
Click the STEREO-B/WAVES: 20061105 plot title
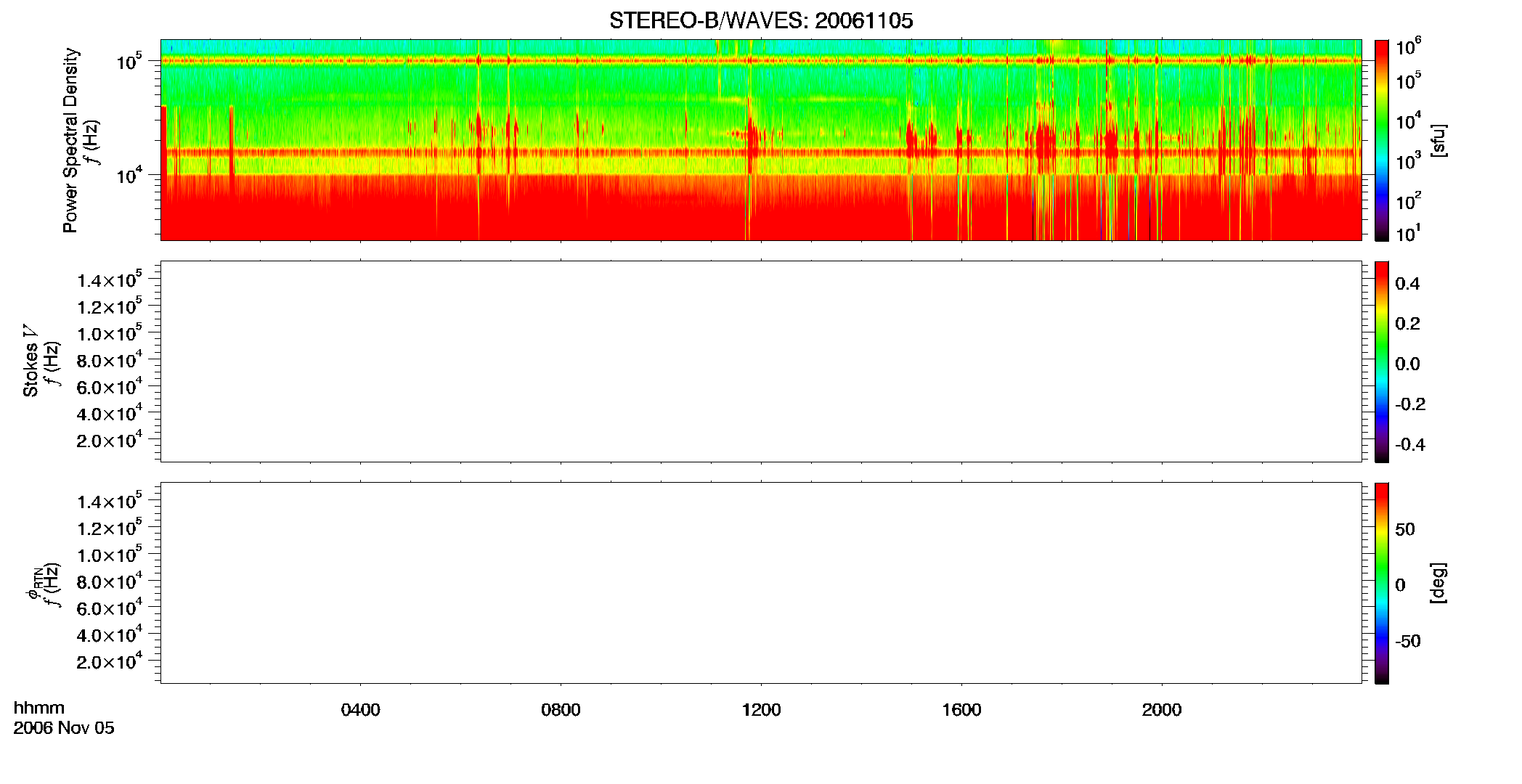761,21
